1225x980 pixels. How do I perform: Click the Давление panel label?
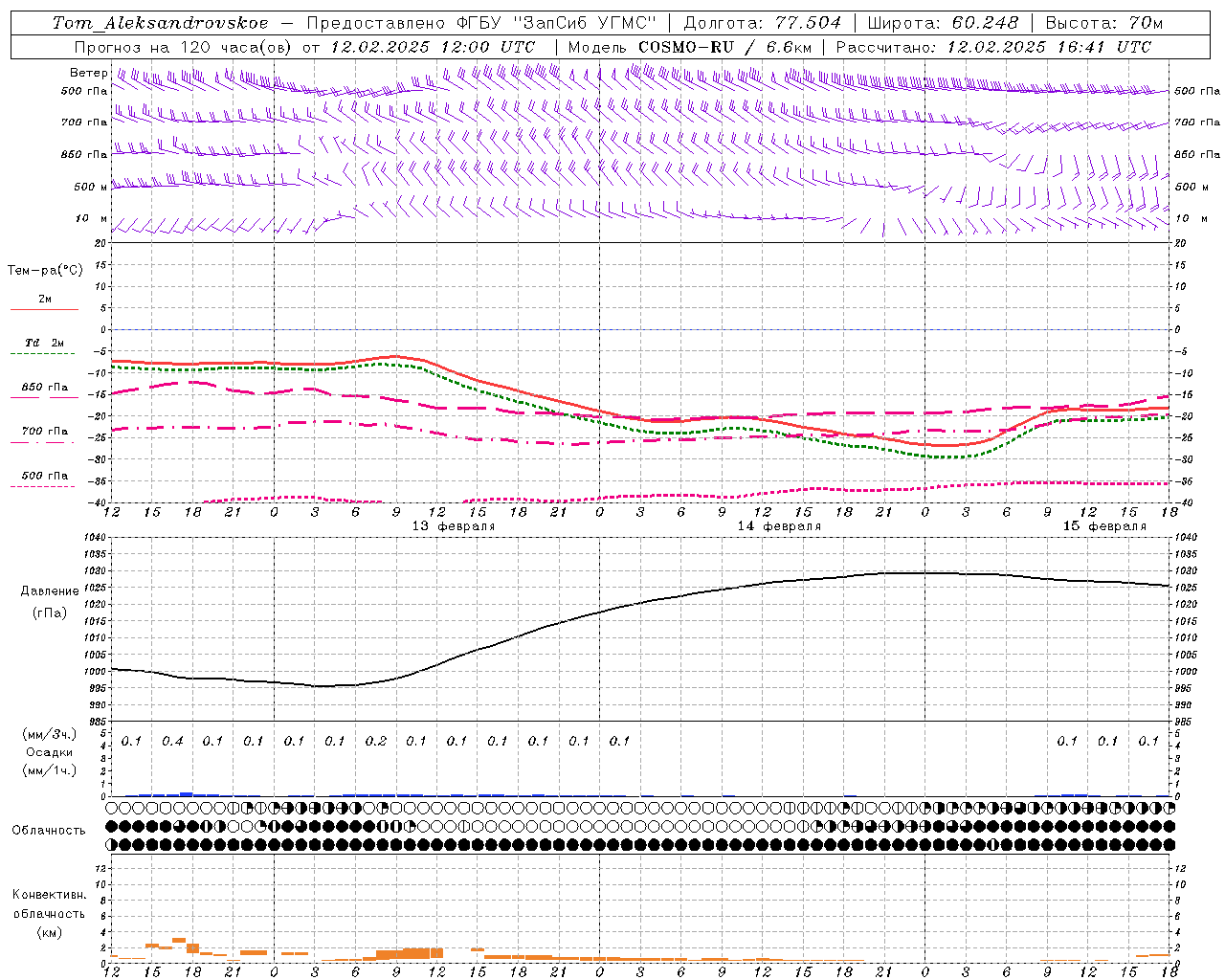(x=50, y=591)
